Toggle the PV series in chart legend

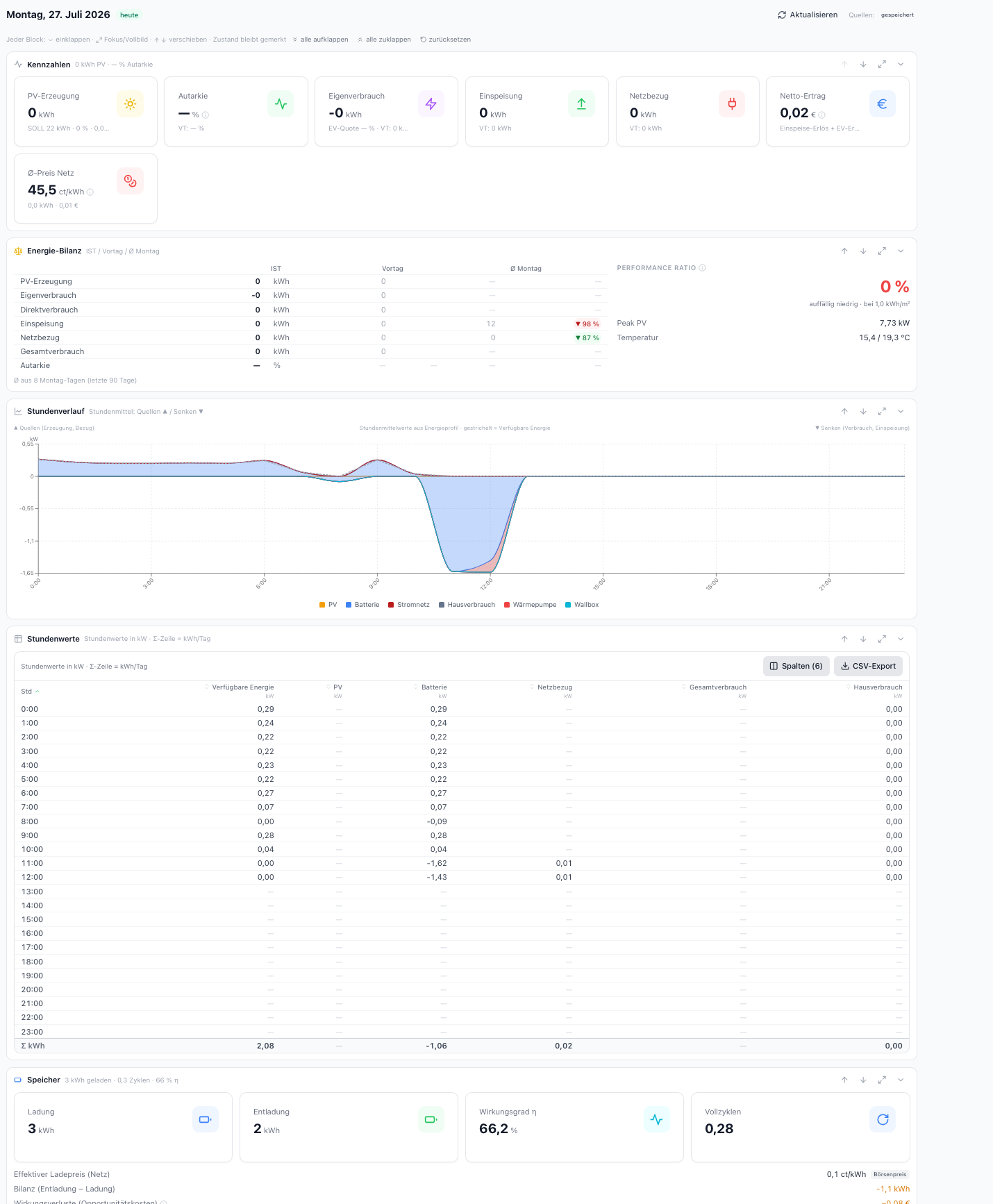click(328, 605)
